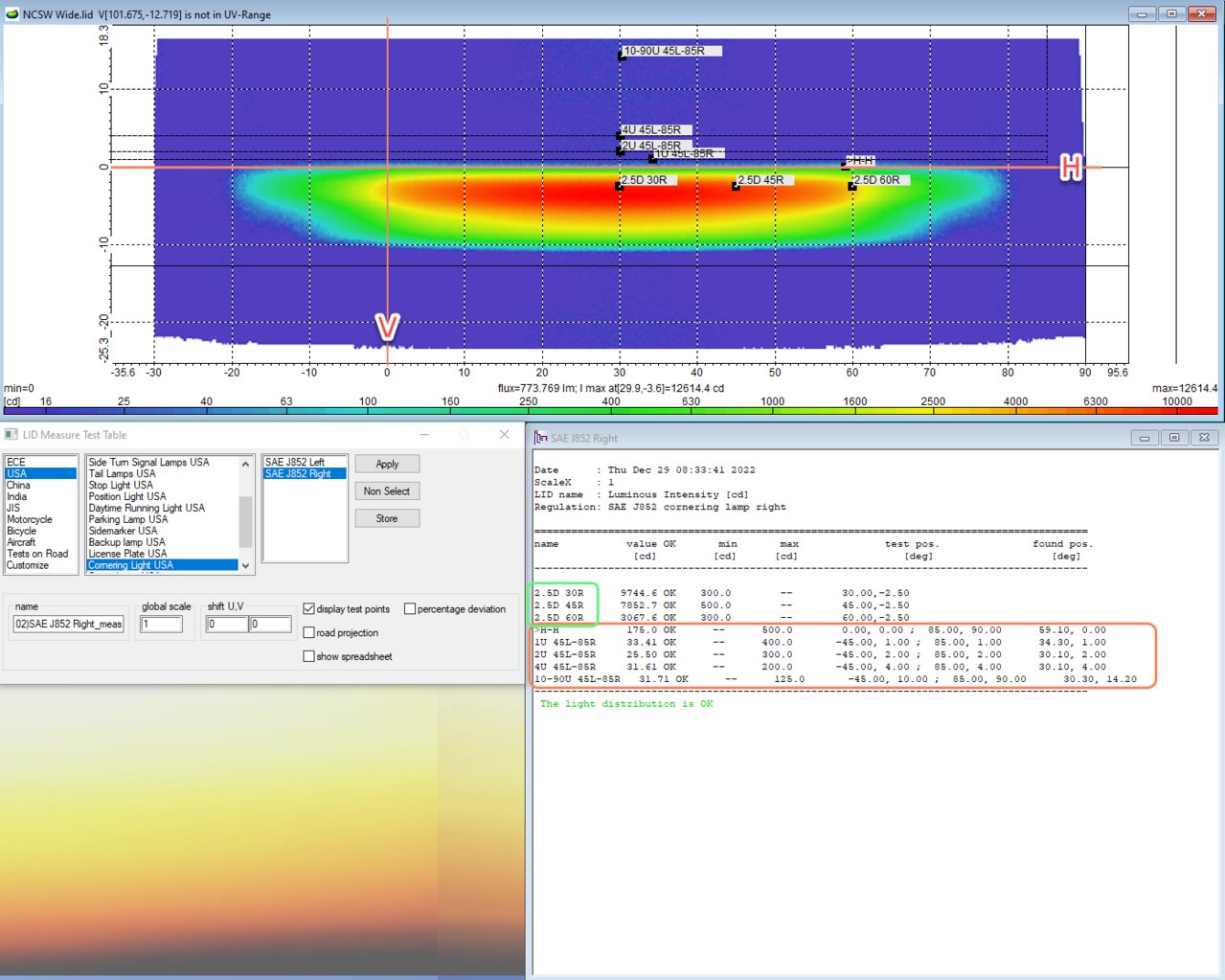The height and width of the screenshot is (980, 1225).
Task: Select Stop Light USA test
Action: 162,485
